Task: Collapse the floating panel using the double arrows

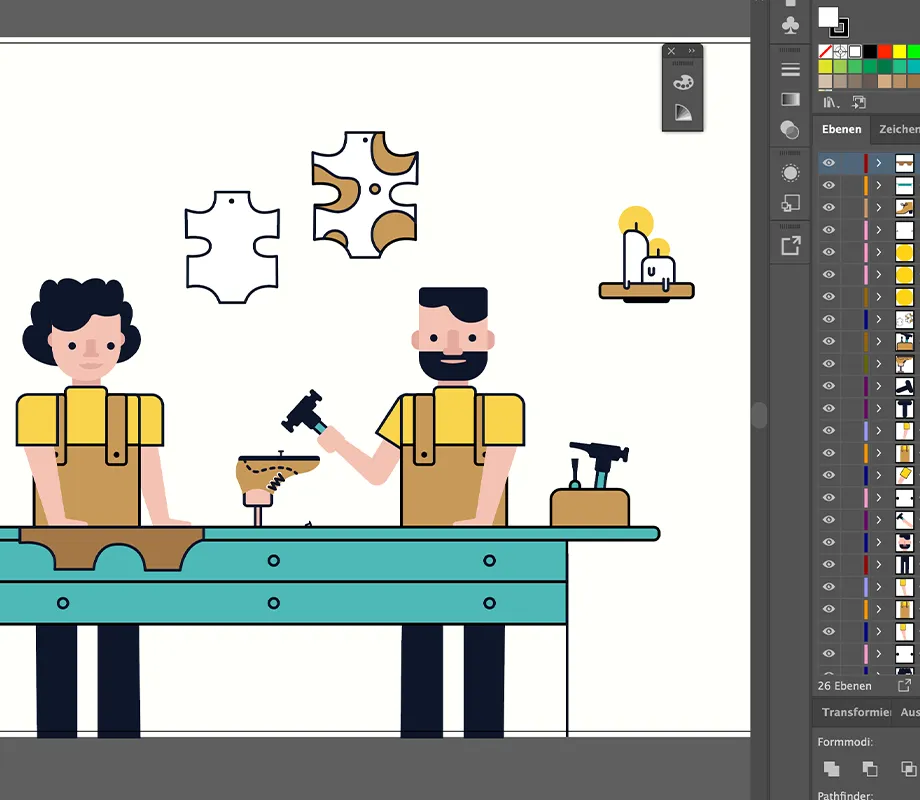Action: 690,51
